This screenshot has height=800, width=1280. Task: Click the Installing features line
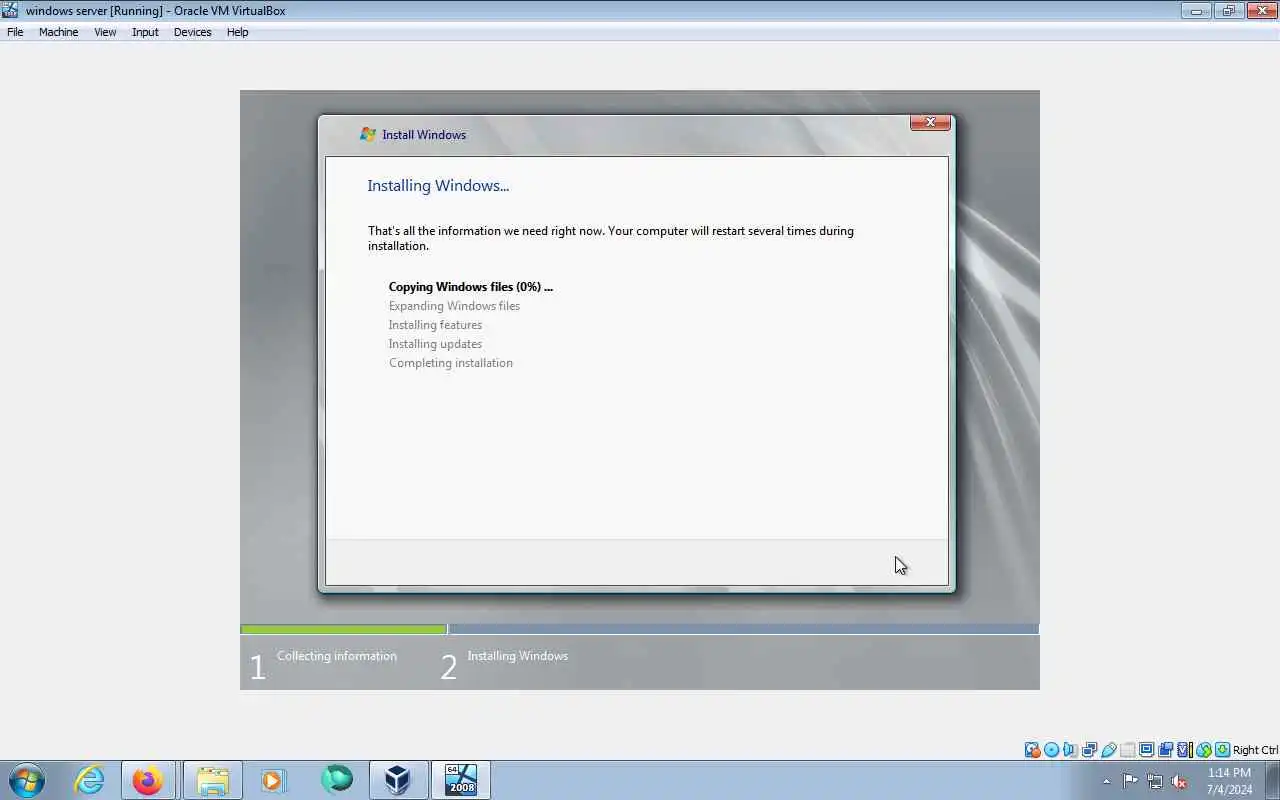[x=435, y=325]
